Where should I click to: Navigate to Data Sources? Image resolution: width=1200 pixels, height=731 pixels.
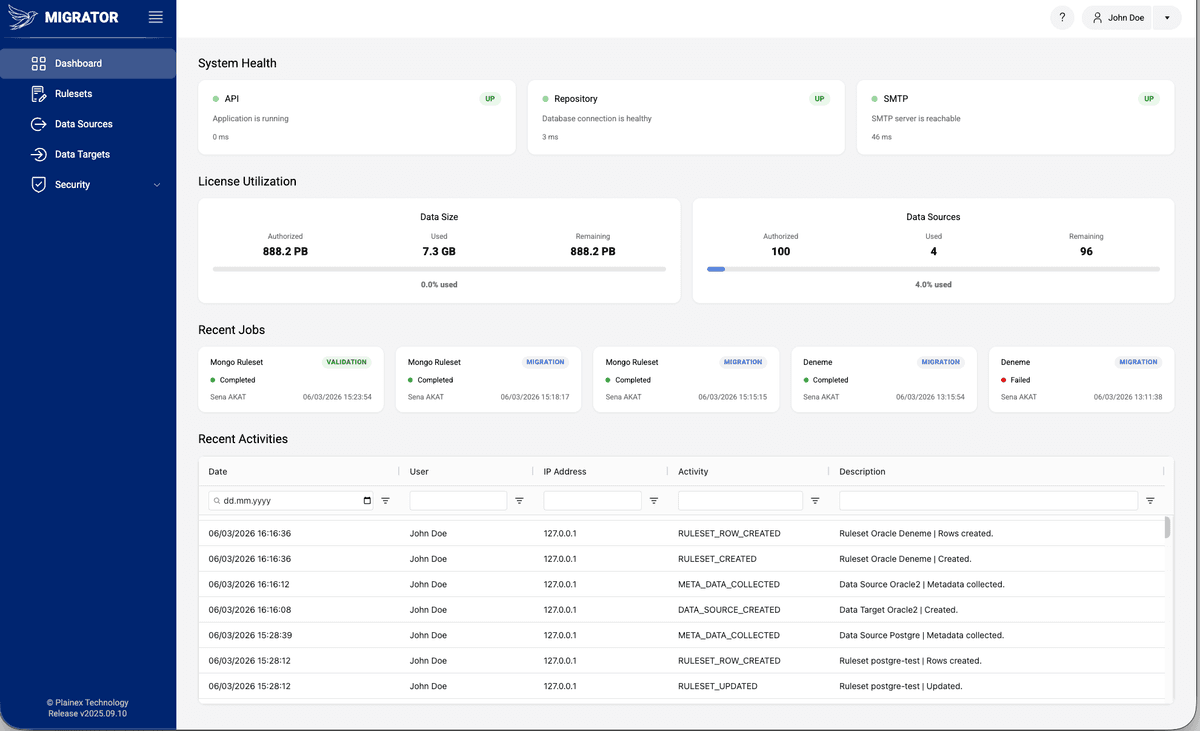88,124
